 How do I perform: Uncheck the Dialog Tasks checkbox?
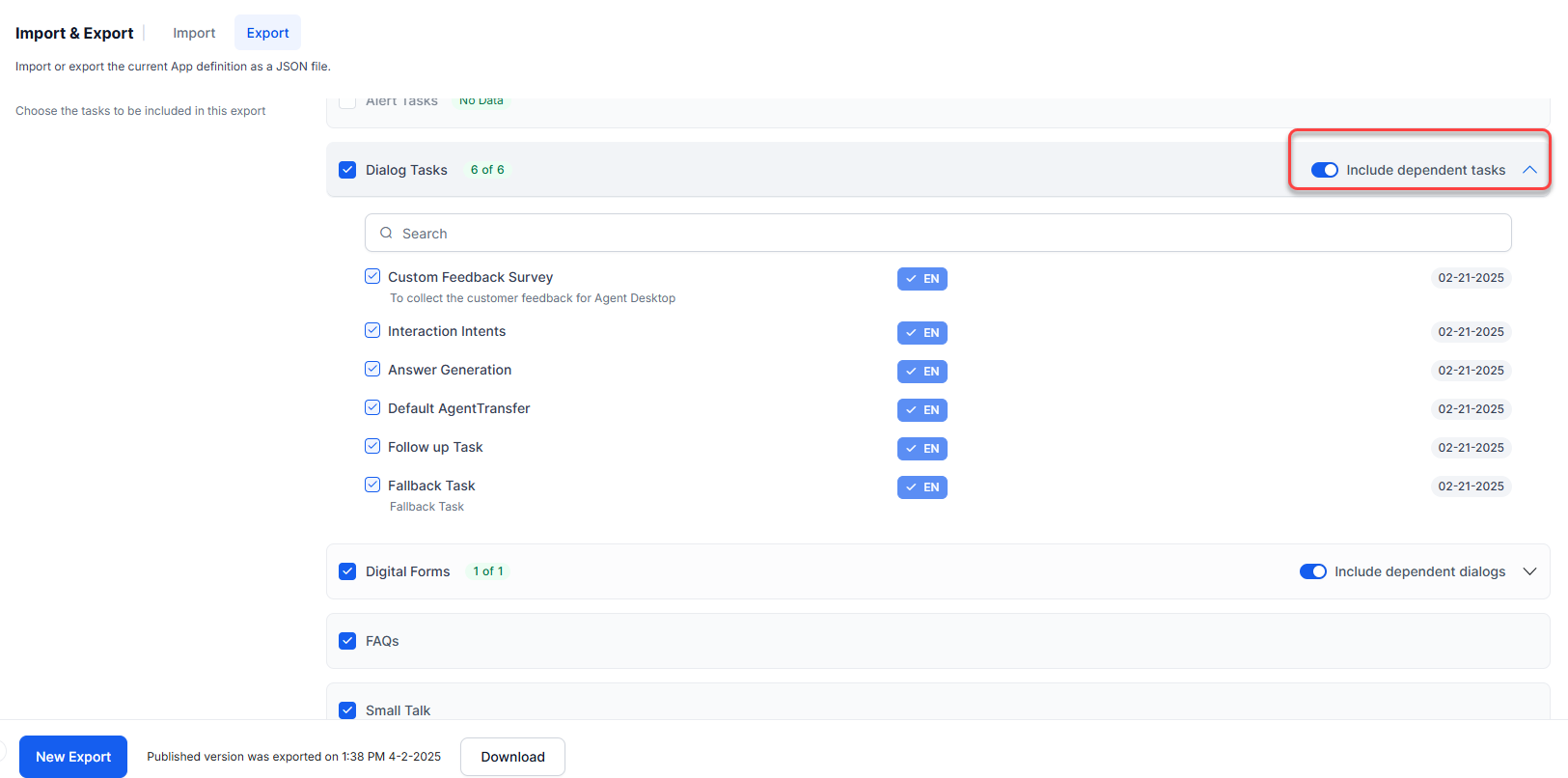pyautogui.click(x=347, y=170)
